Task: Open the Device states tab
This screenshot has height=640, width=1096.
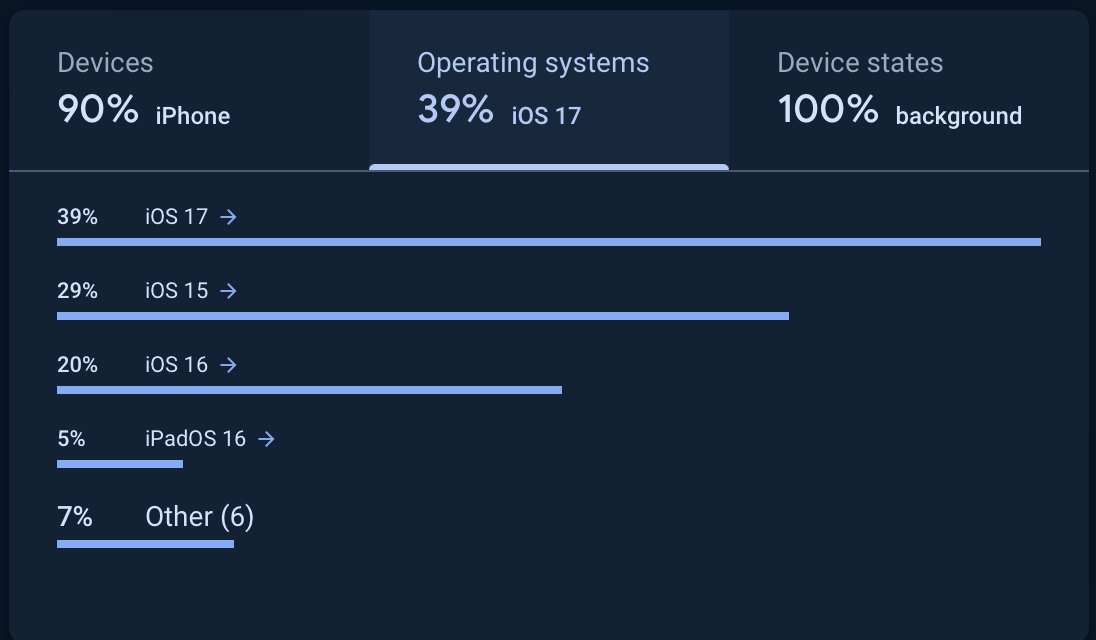Action: (x=908, y=90)
